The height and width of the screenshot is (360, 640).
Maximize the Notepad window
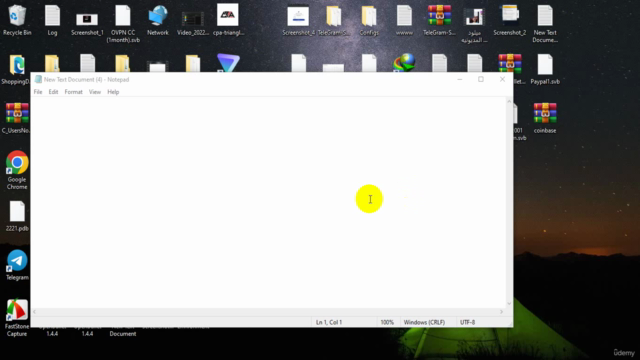[481, 79]
